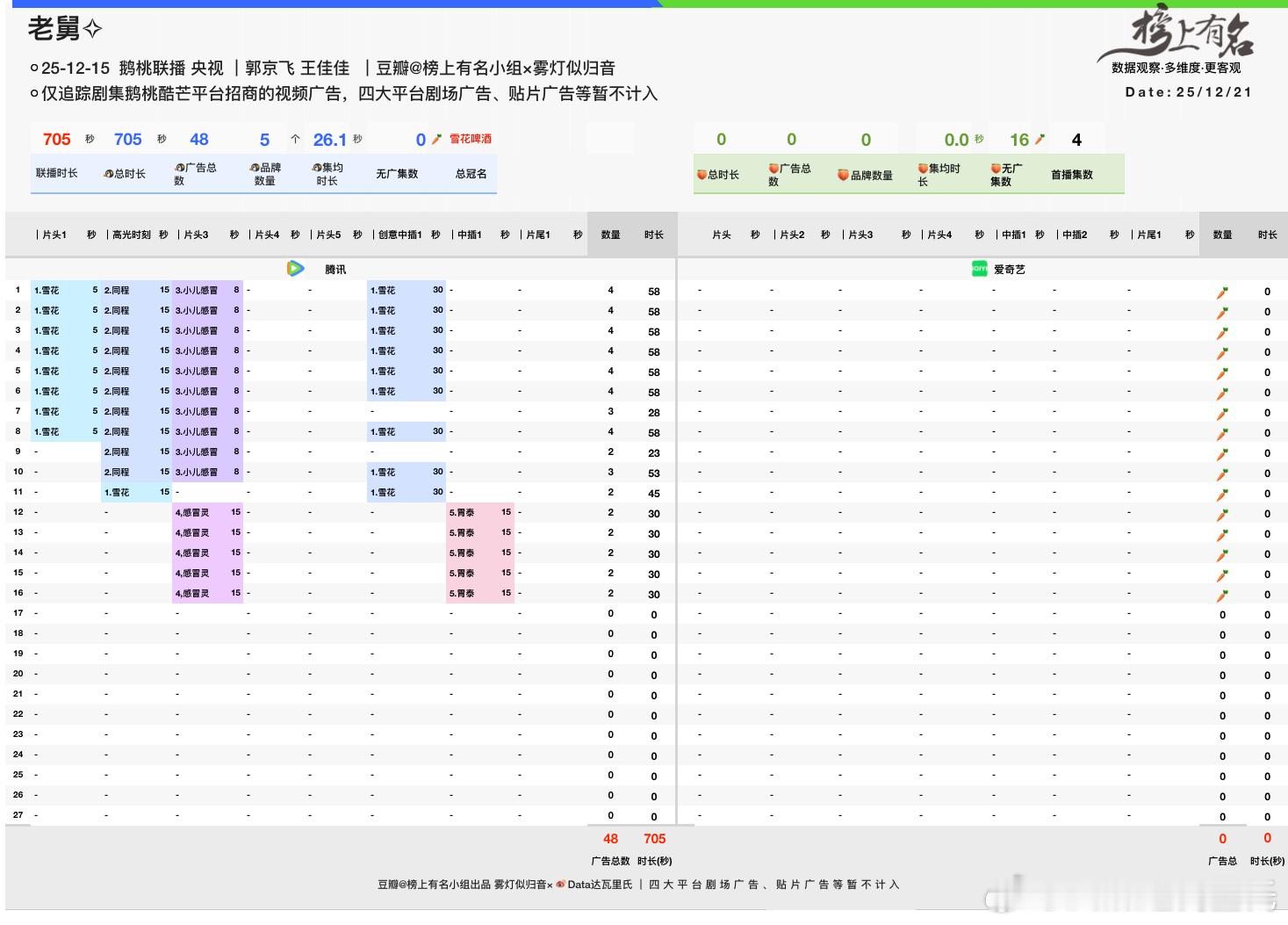
Task: Select the carrot icon in iQiyi row 5
Action: point(1222,372)
